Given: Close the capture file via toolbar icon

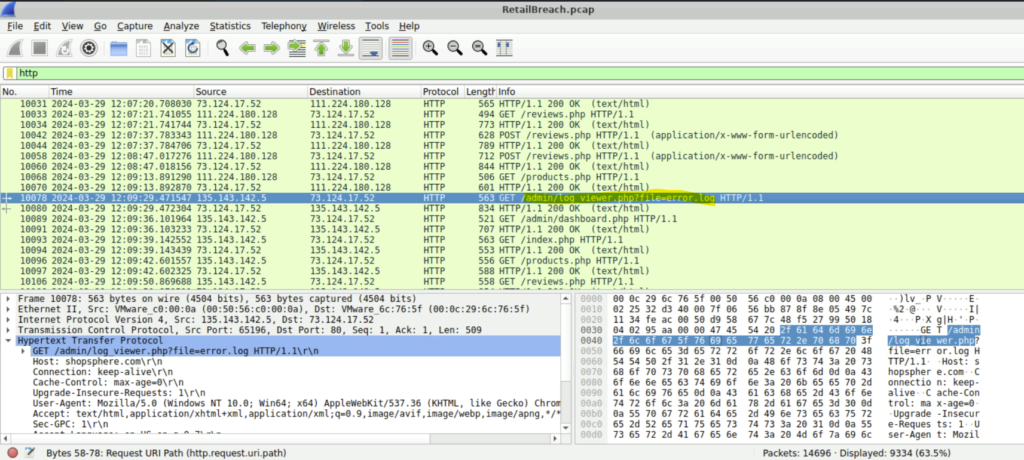Looking at the screenshot, I should coord(167,47).
